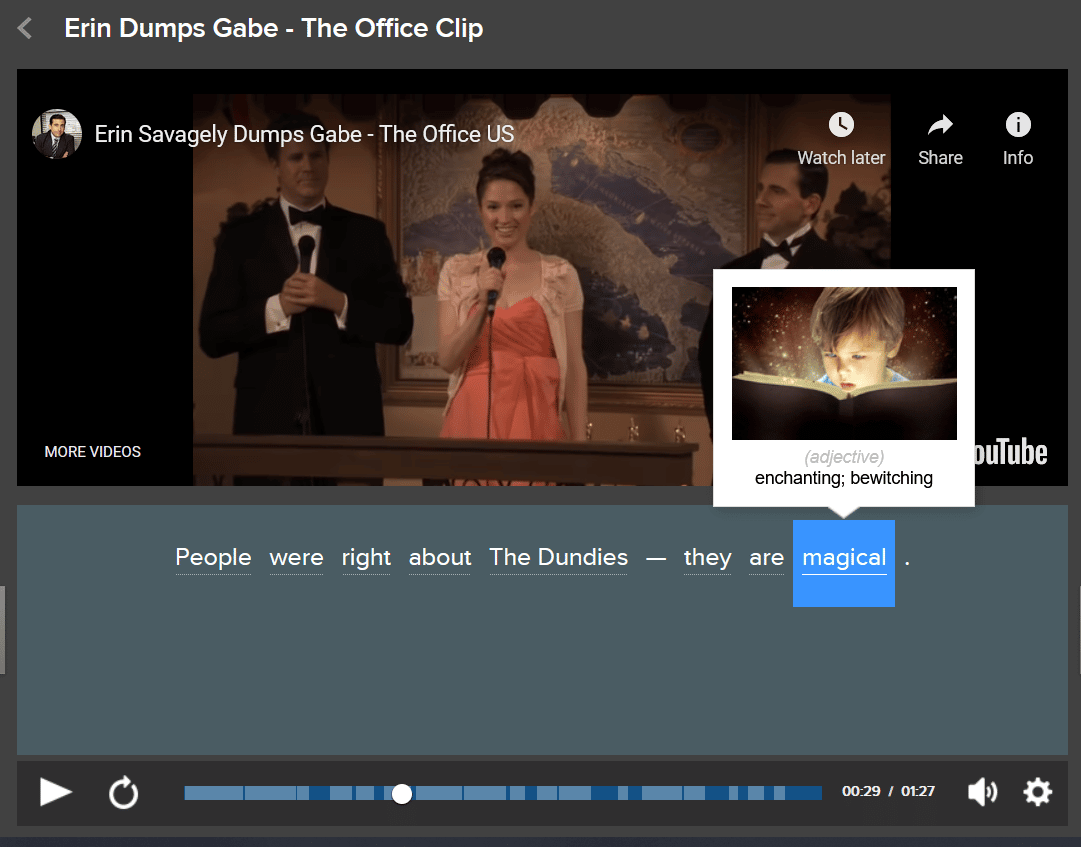
Task: Click the Watch later clock icon
Action: point(841,125)
